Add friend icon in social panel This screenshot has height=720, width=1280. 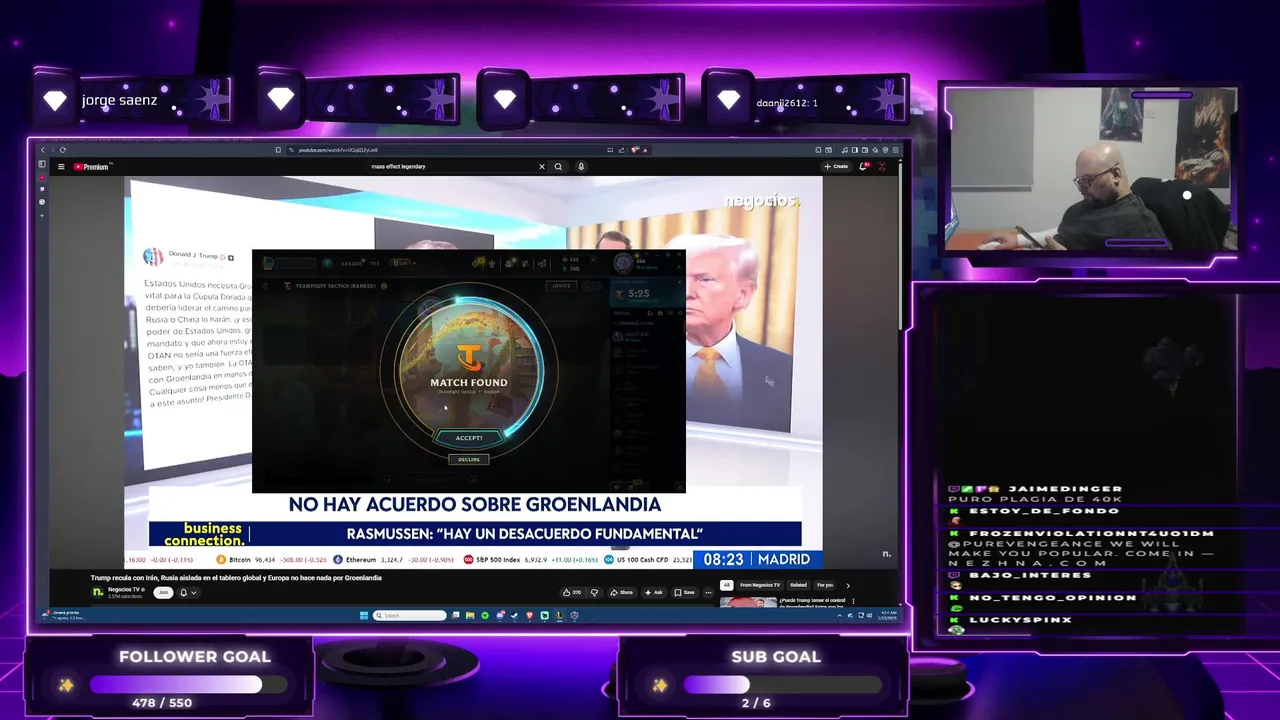point(650,313)
